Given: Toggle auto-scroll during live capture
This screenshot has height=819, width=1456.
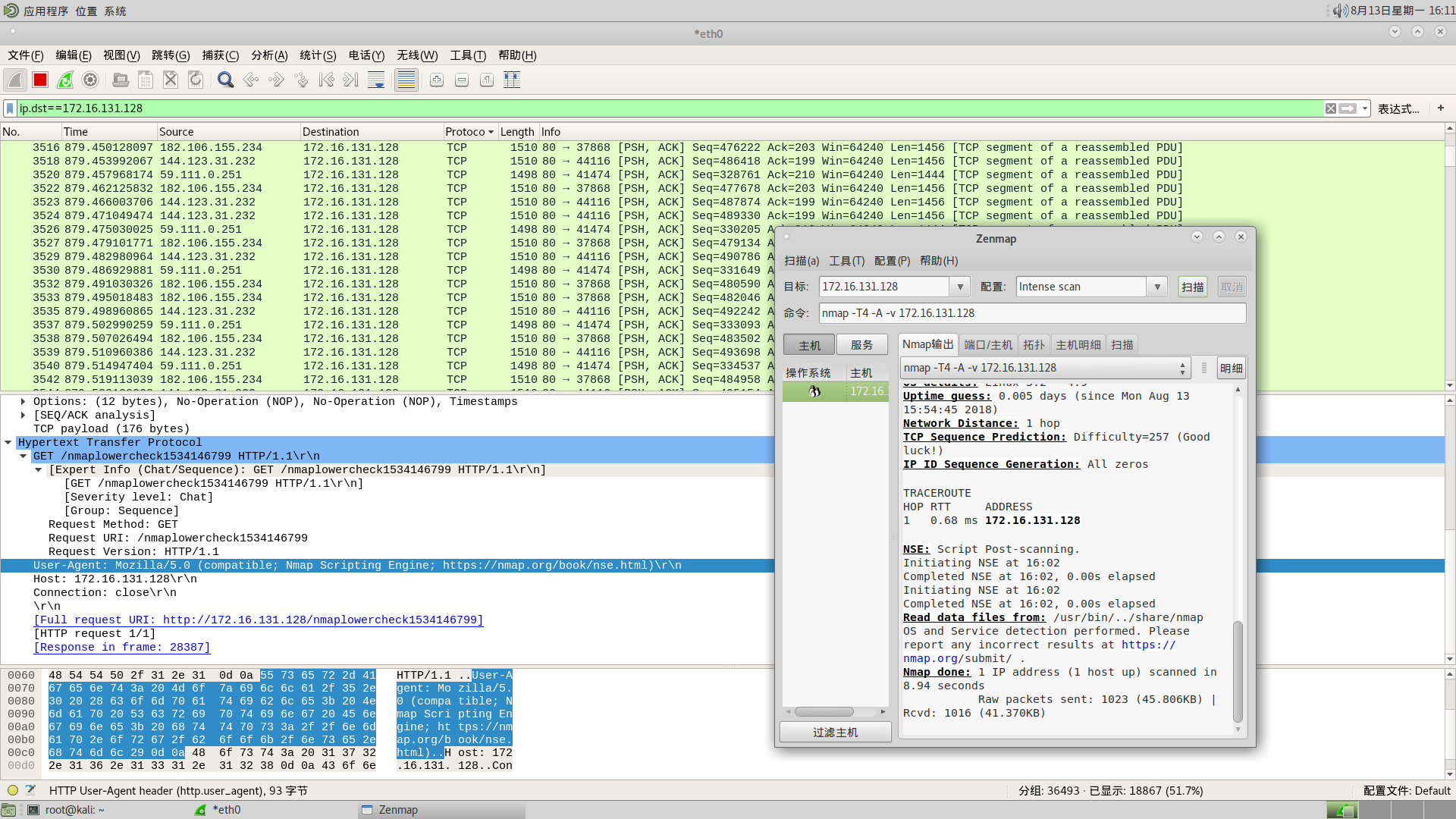Looking at the screenshot, I should (376, 80).
